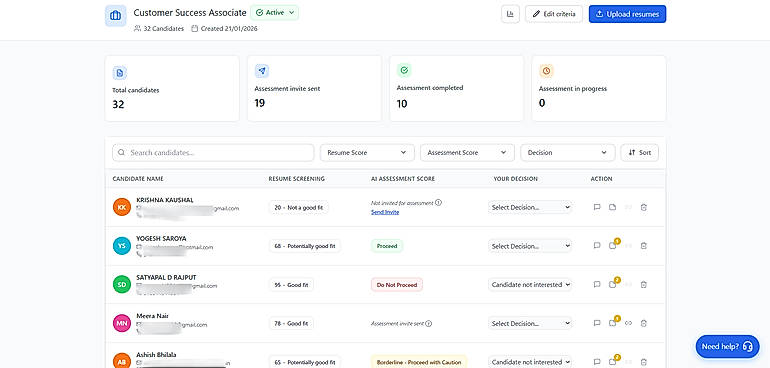The width and height of the screenshot is (770, 368).
Task: Open notes icon for Satyapal D Rajput
Action: [613, 284]
